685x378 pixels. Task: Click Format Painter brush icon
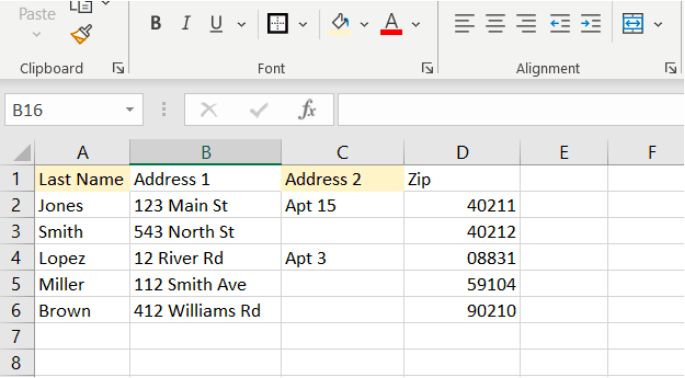[x=82, y=35]
